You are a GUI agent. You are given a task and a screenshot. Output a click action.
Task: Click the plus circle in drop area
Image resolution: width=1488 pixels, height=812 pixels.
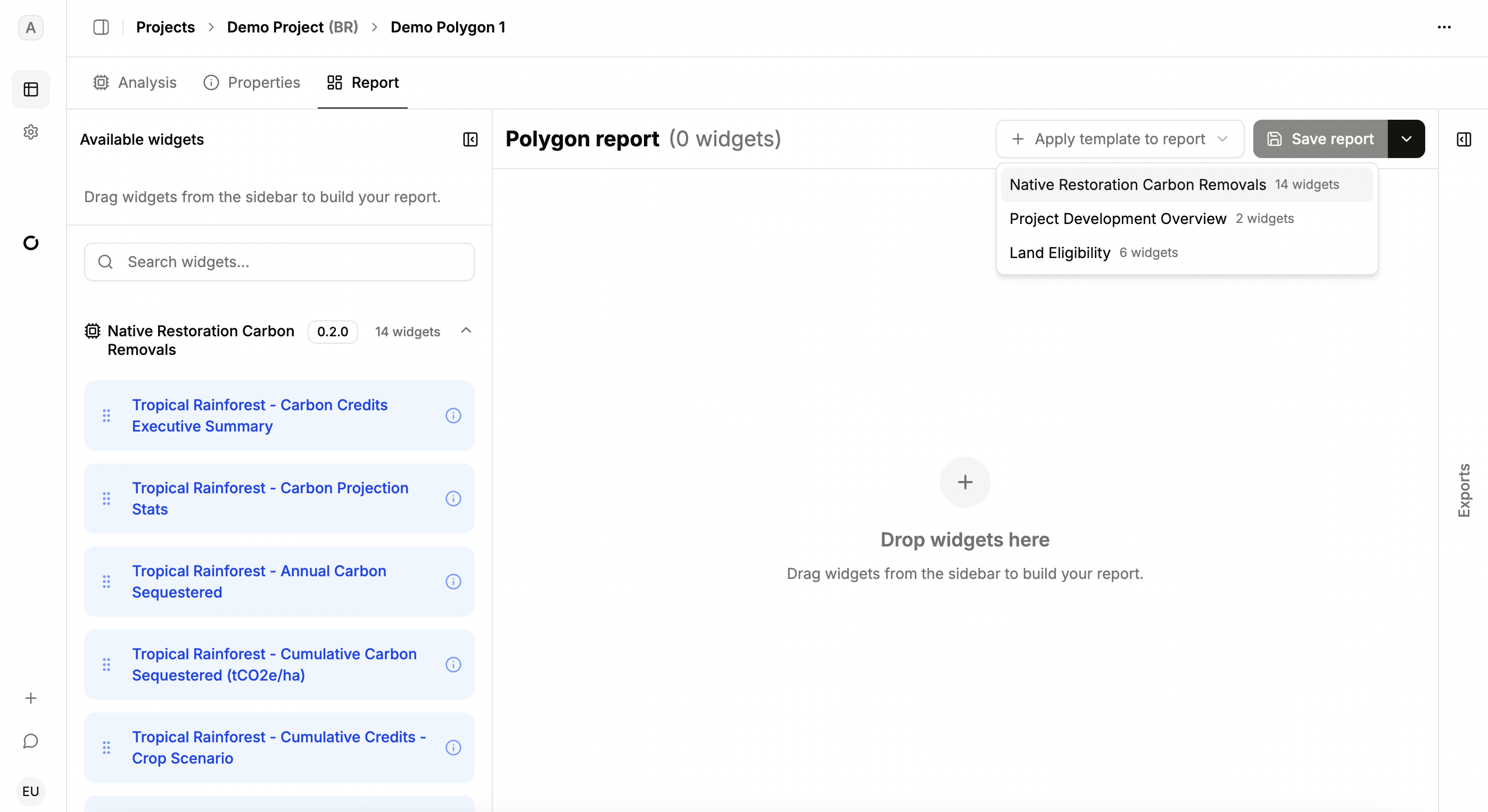(x=965, y=482)
